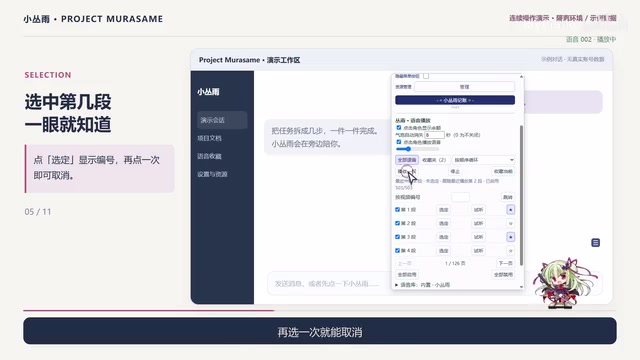The image size is (640, 360).
Task: Click the 全部启用 button
Action: pyautogui.click(x=407, y=275)
